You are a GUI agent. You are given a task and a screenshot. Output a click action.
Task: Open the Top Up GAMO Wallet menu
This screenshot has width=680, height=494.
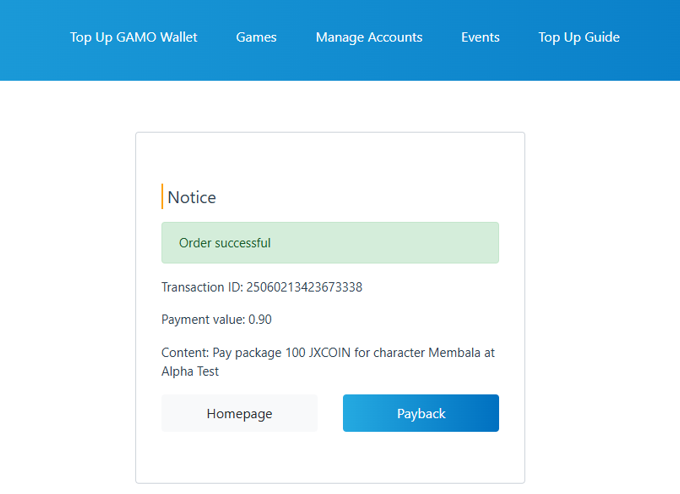coord(133,37)
